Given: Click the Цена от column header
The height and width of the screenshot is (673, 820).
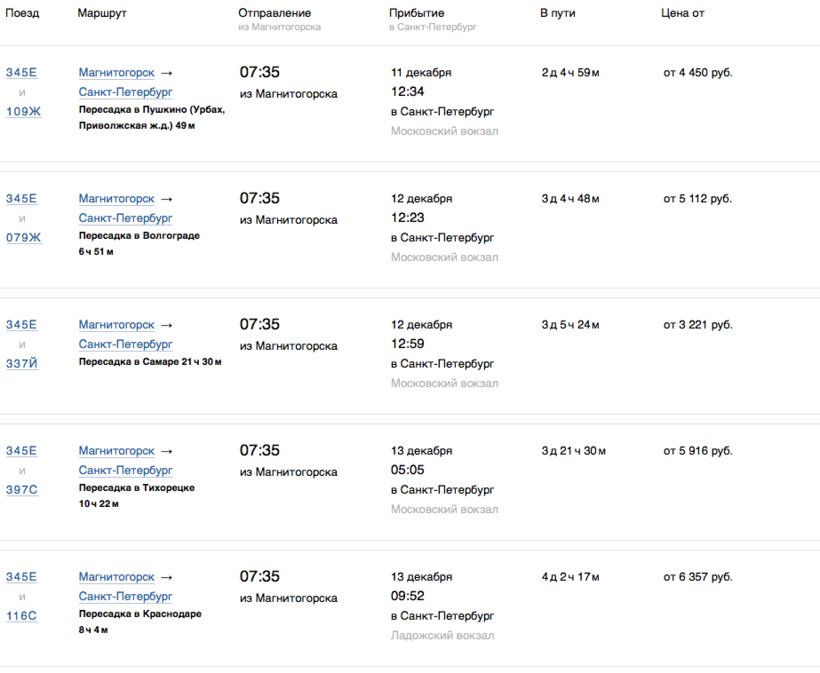Looking at the screenshot, I should click(681, 13).
